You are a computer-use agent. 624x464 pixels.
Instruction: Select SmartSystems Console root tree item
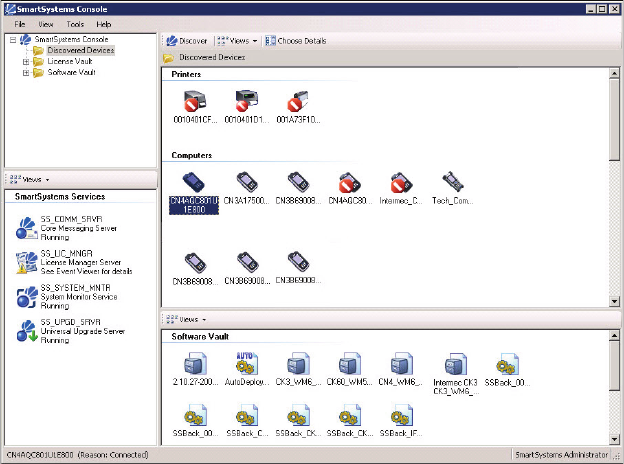[x=71, y=39]
